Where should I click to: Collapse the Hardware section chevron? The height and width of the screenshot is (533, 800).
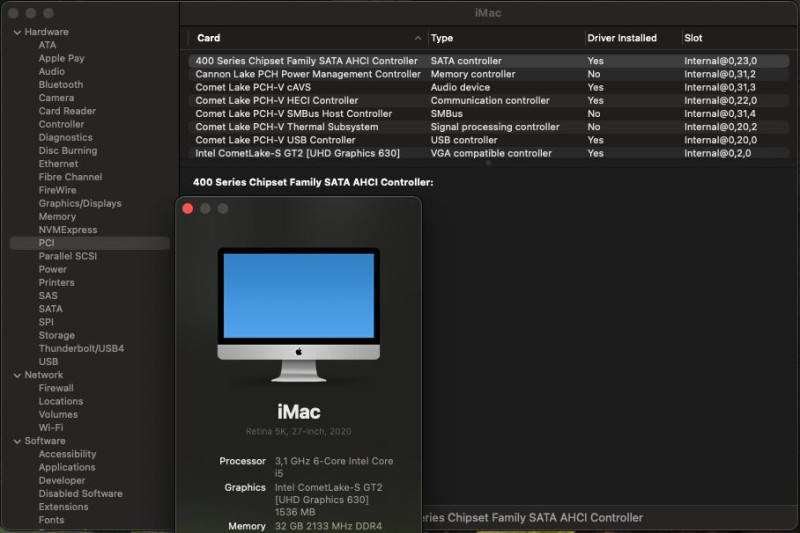(17, 32)
